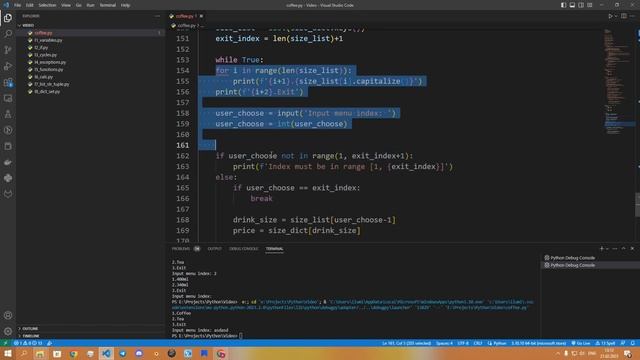Toggle bottom panel layout button
The height and width of the screenshot is (360, 640).
(572, 5)
